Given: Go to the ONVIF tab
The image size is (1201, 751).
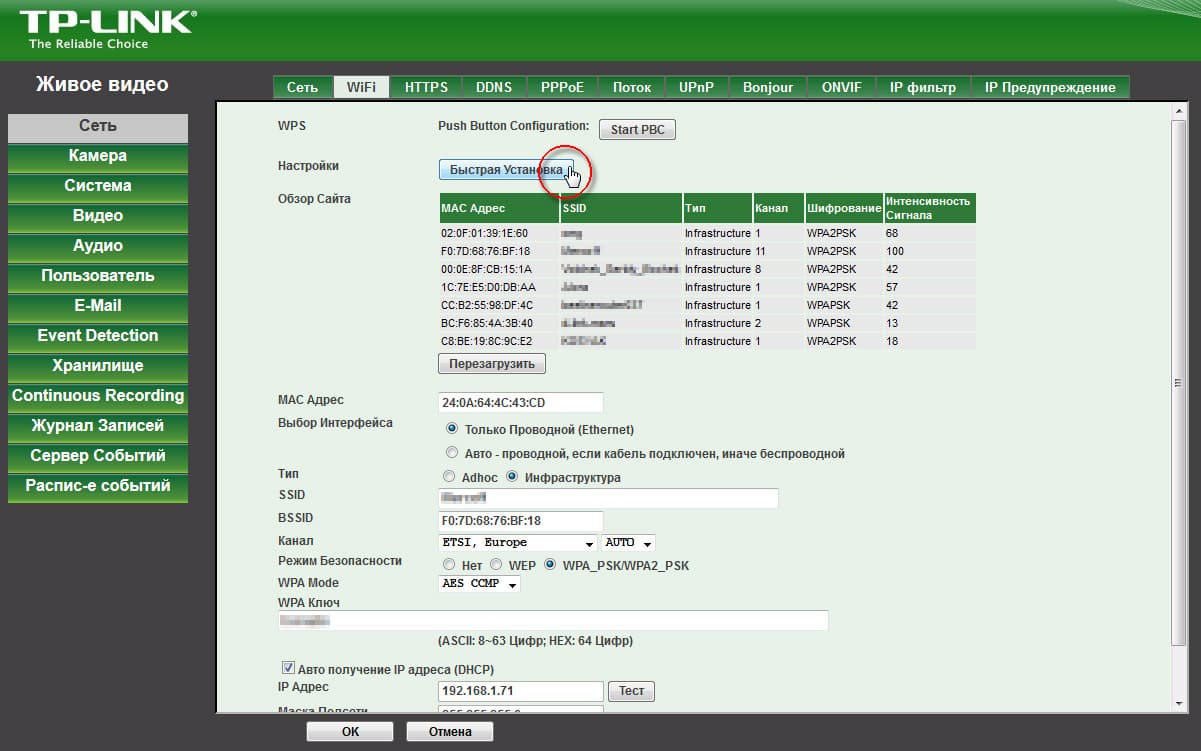Looking at the screenshot, I should point(841,87).
